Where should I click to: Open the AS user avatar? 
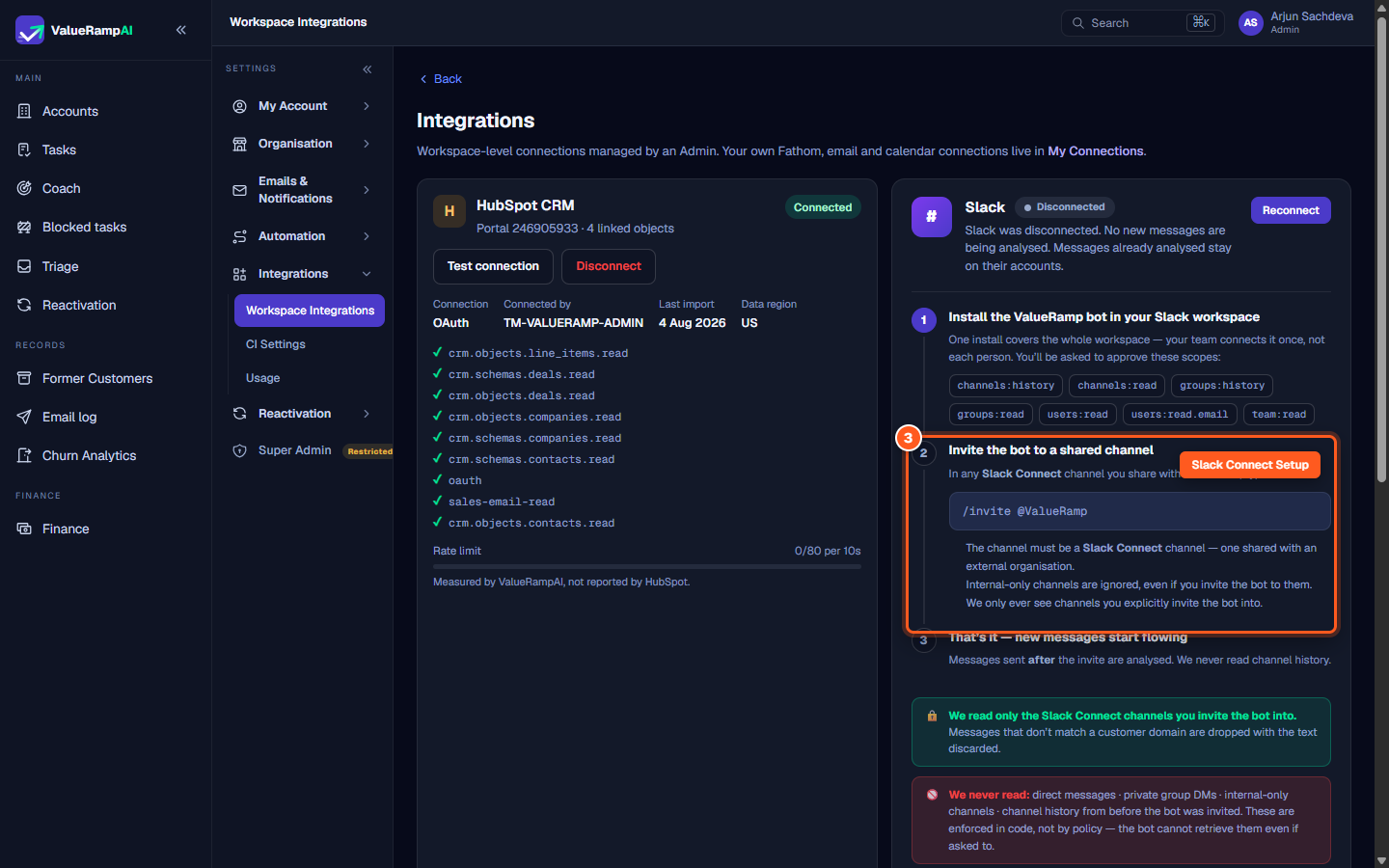point(1251,23)
